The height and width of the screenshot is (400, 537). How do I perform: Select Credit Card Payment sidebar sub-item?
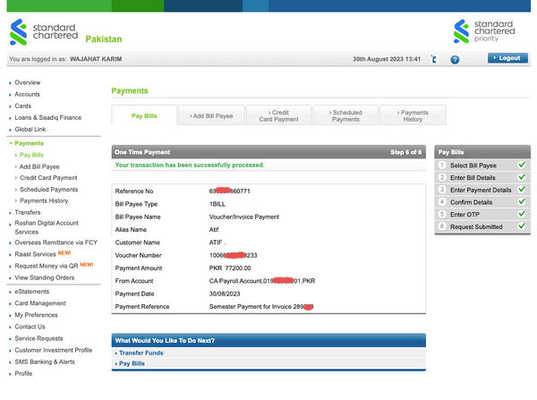48,178
